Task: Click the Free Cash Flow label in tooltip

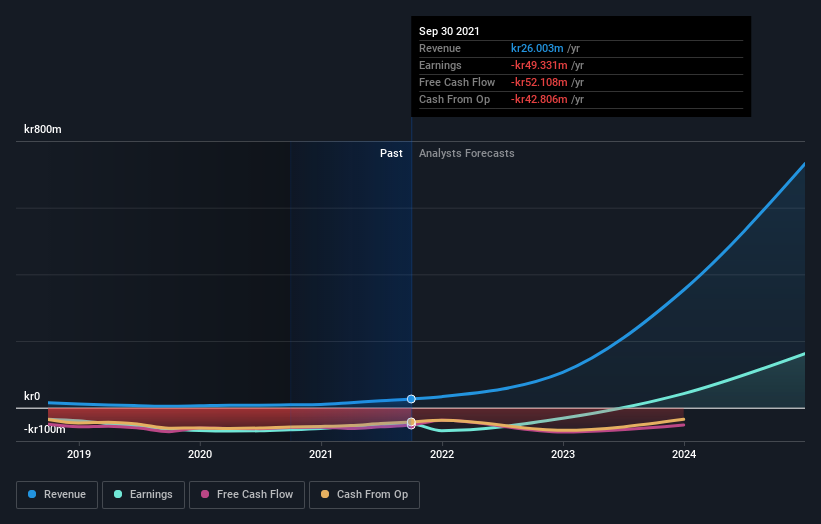Action: pos(457,82)
